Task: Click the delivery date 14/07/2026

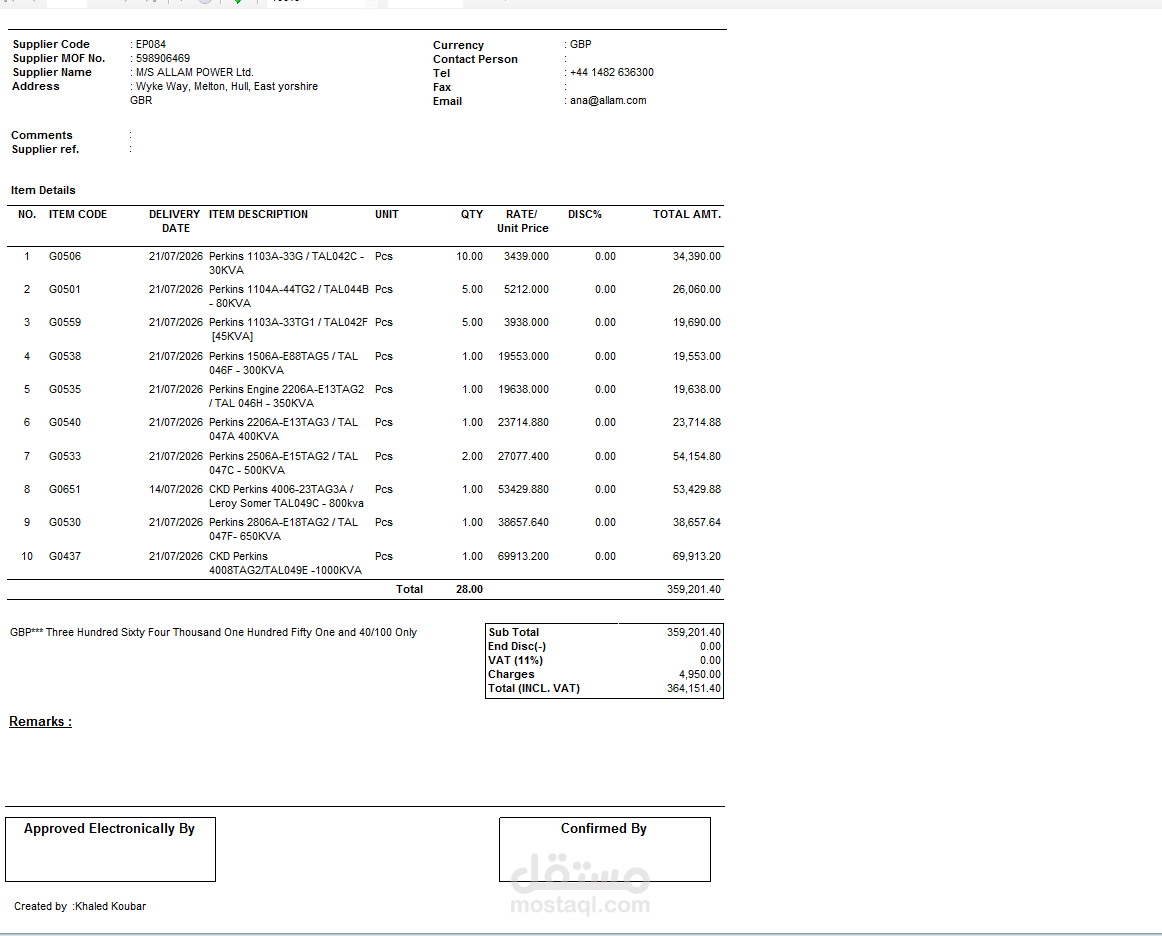Action: 176,489
